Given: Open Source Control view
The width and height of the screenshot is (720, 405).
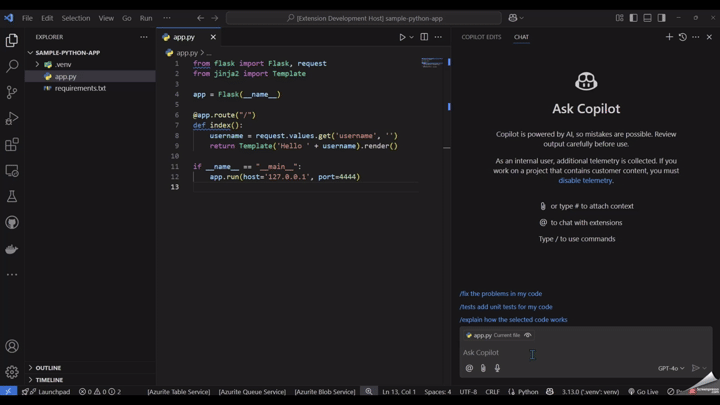Looking at the screenshot, I should [12, 92].
